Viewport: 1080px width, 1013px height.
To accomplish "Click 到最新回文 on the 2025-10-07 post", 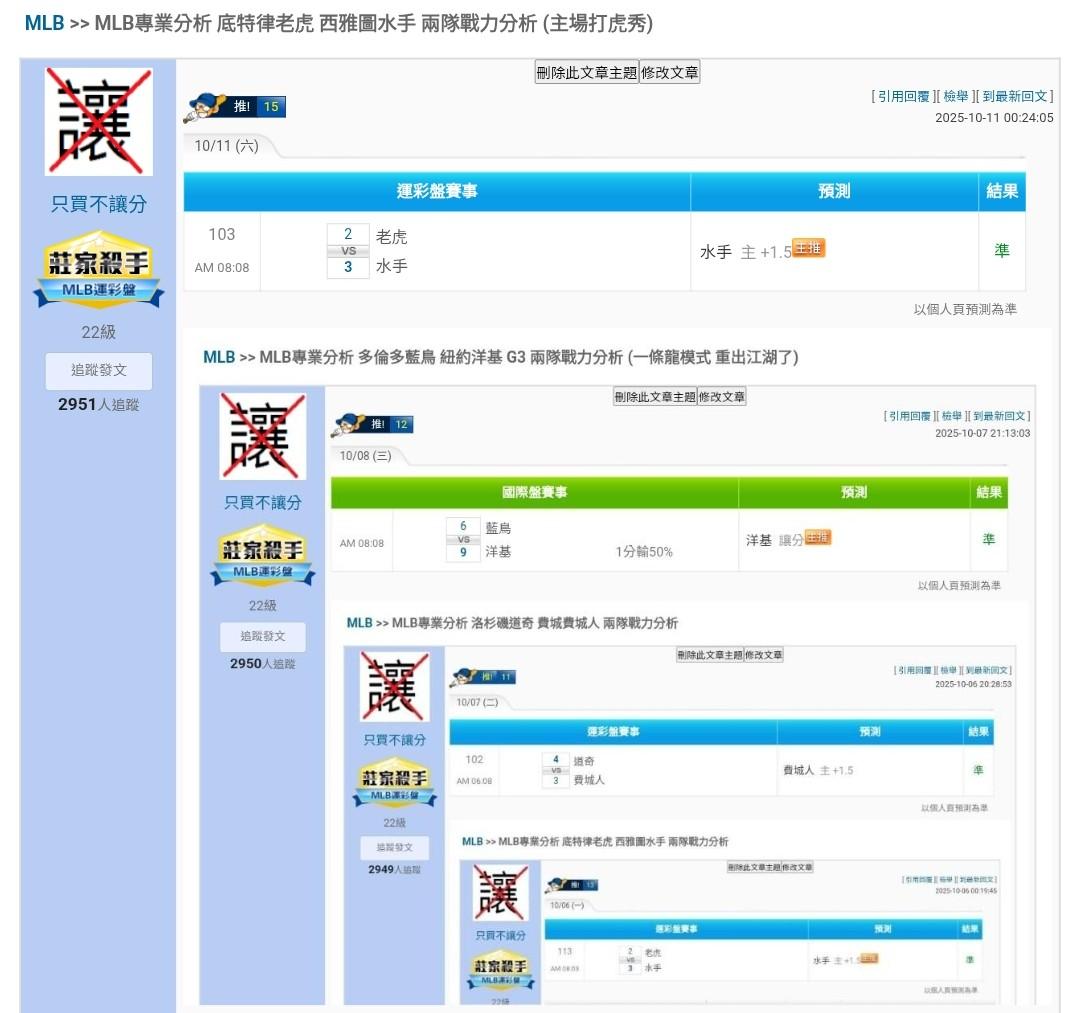I will click(x=999, y=416).
